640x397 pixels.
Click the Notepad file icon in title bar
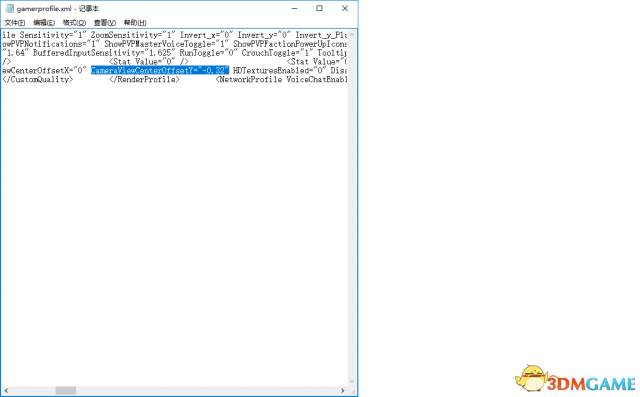coord(9,9)
